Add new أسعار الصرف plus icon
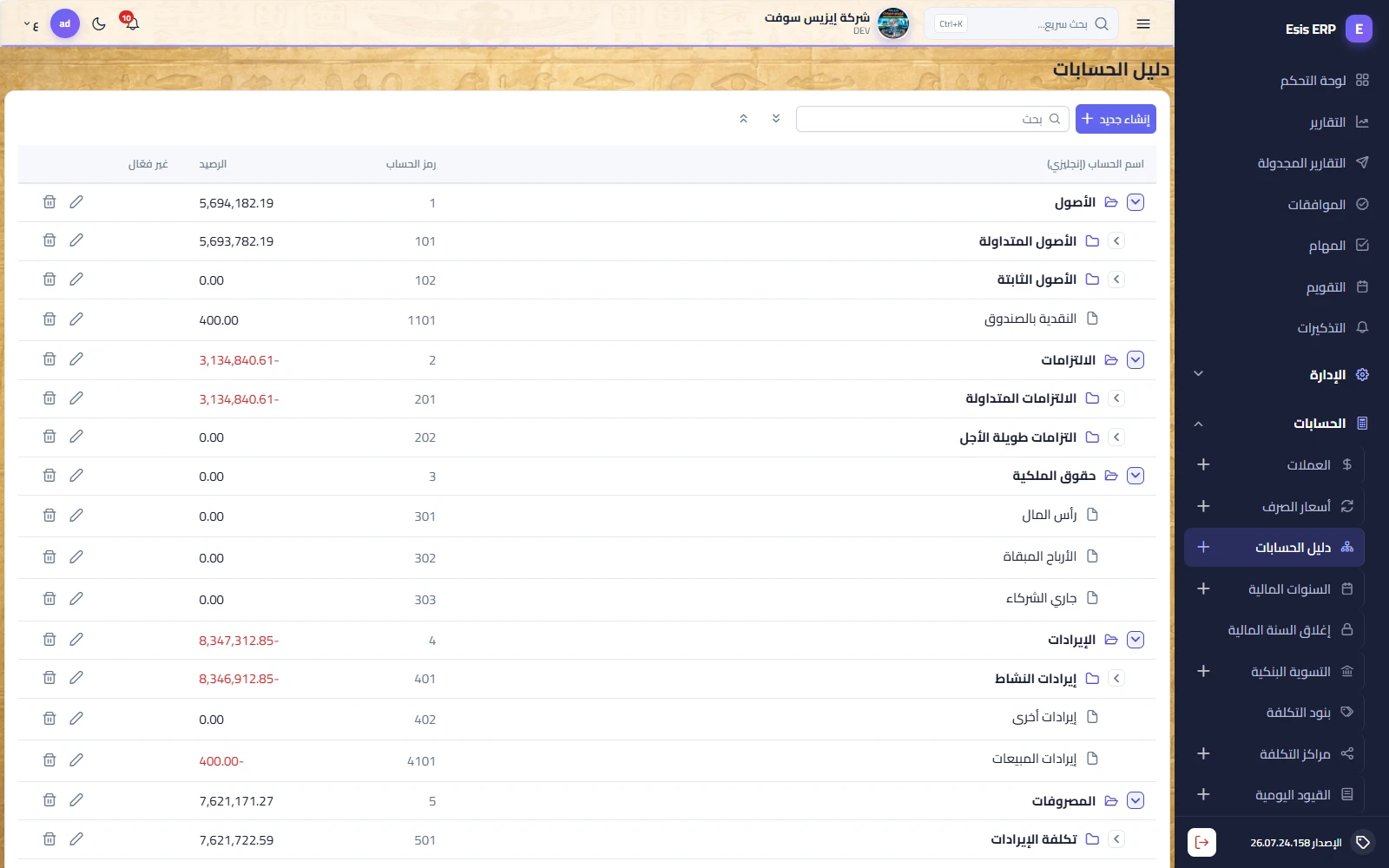Screen dimensions: 1389x868 tap(1203, 506)
